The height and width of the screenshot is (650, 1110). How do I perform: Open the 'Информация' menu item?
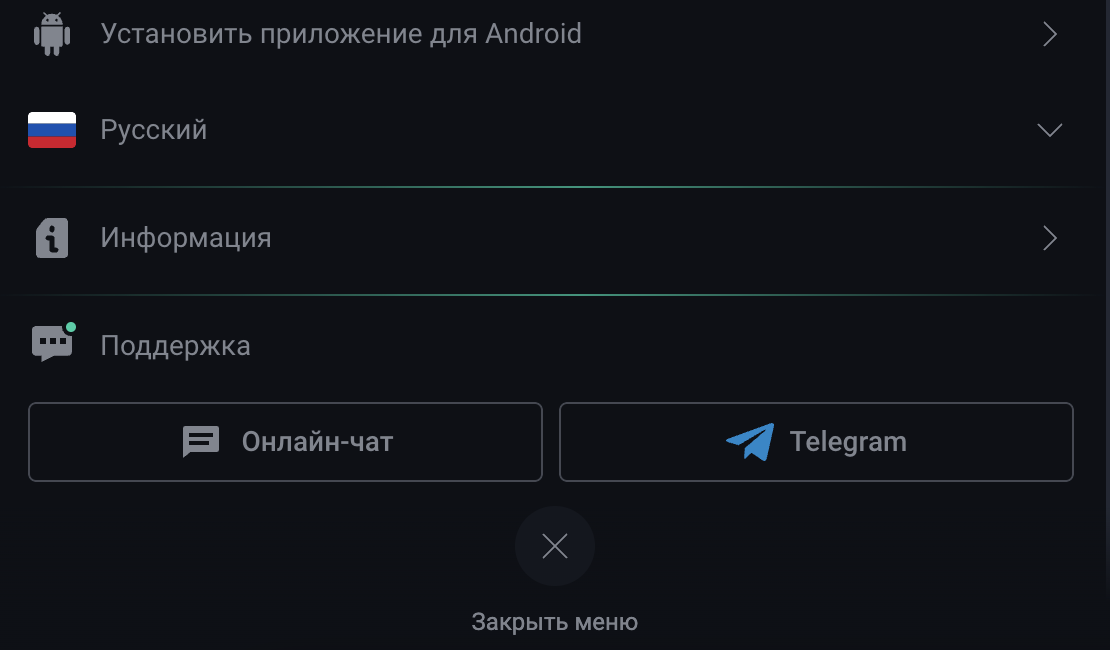186,238
